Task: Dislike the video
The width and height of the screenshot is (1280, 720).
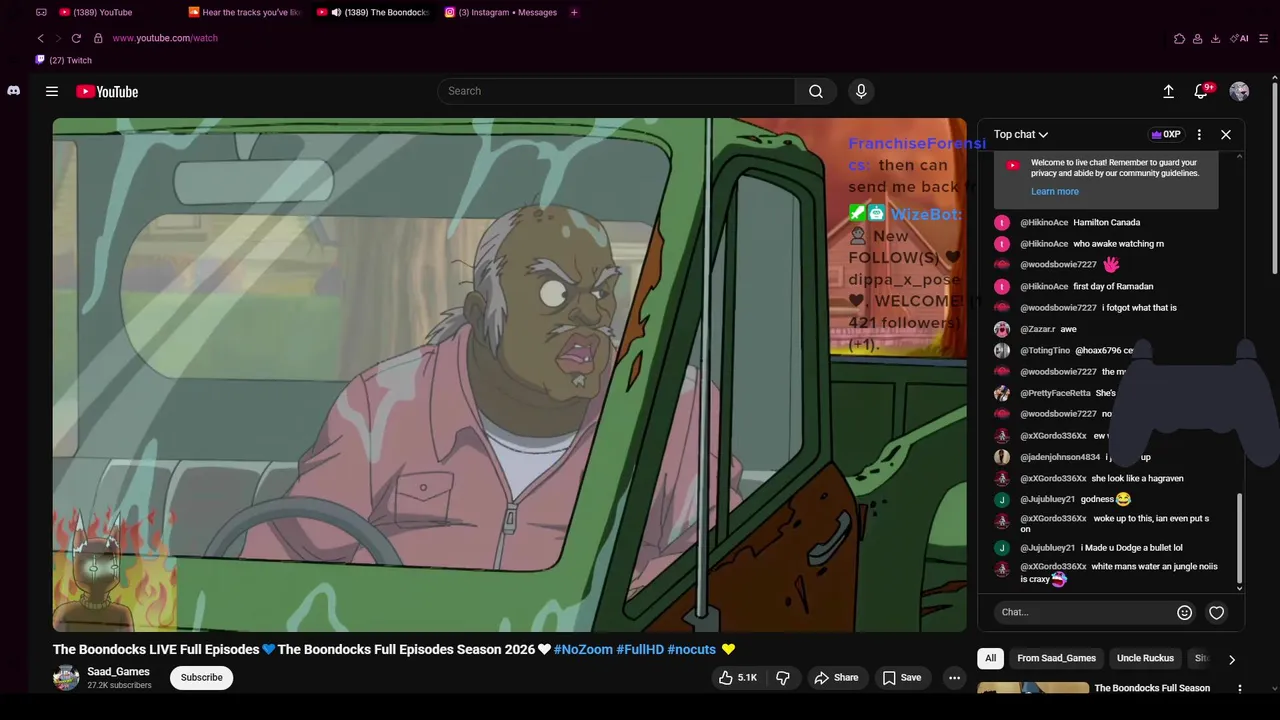Action: click(783, 678)
